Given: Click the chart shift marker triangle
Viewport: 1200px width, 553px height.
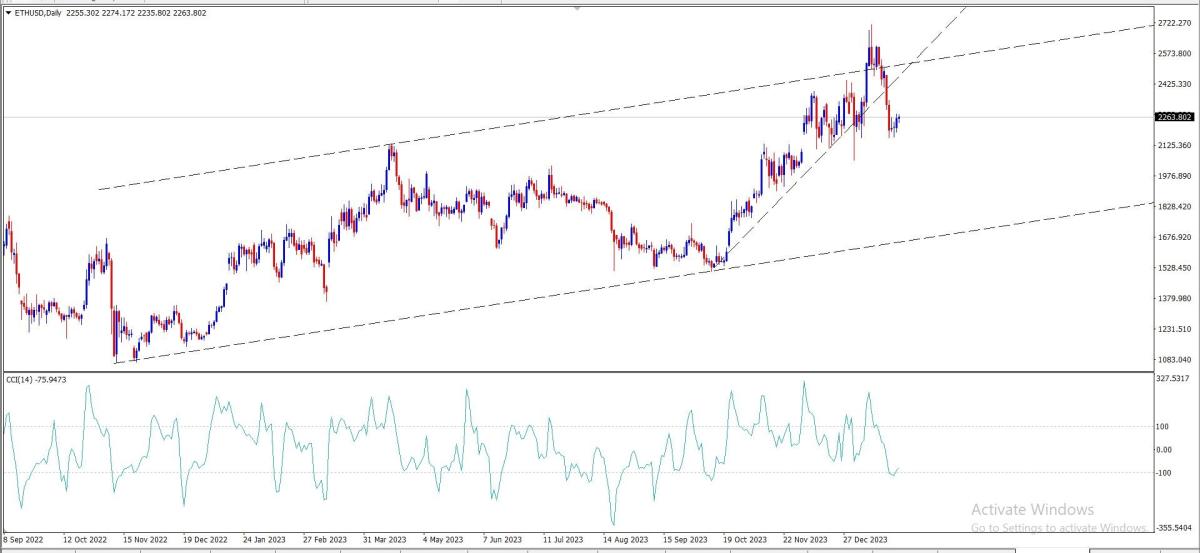Looking at the screenshot, I should [x=576, y=7].
